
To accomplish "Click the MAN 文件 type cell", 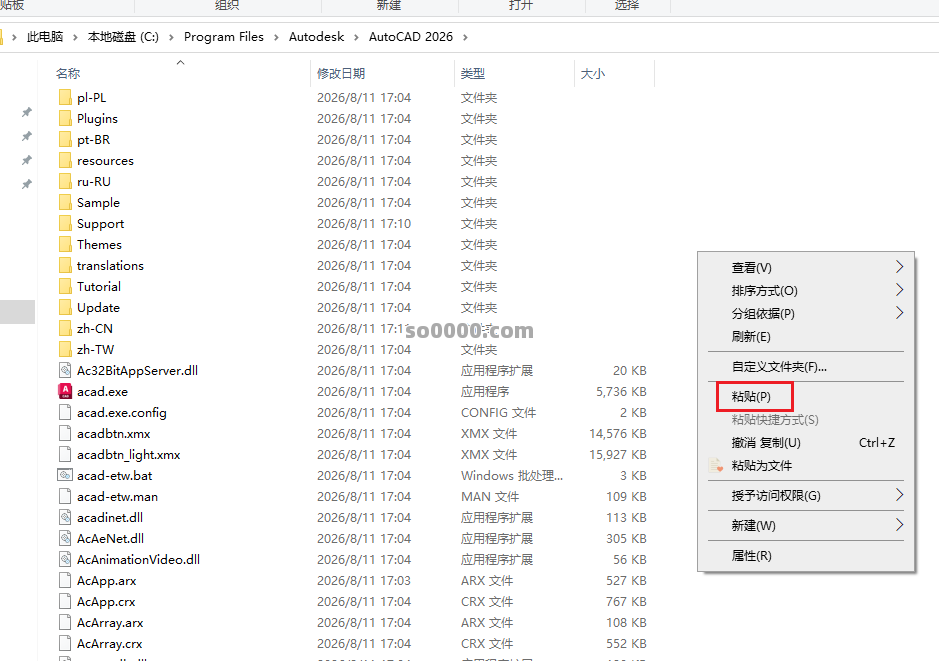I will (490, 496).
